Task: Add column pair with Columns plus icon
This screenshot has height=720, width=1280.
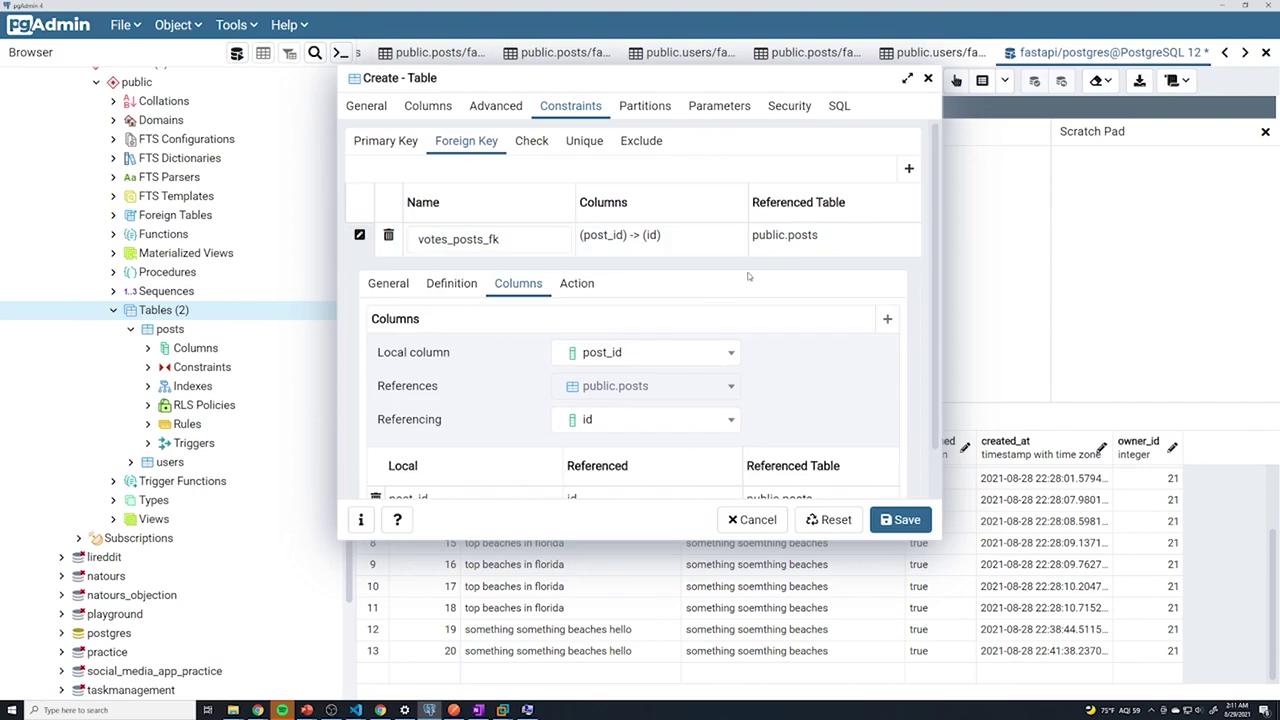Action: tap(887, 319)
